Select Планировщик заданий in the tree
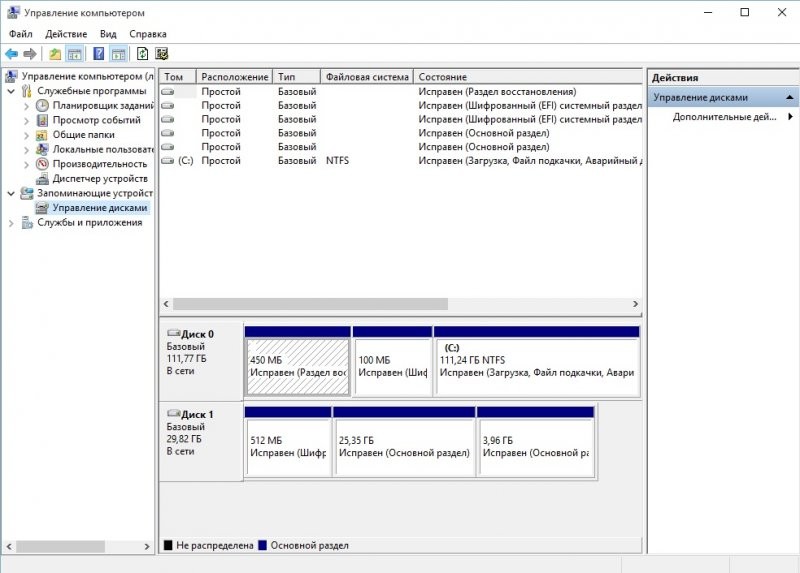The width and height of the screenshot is (800, 573). [102, 105]
